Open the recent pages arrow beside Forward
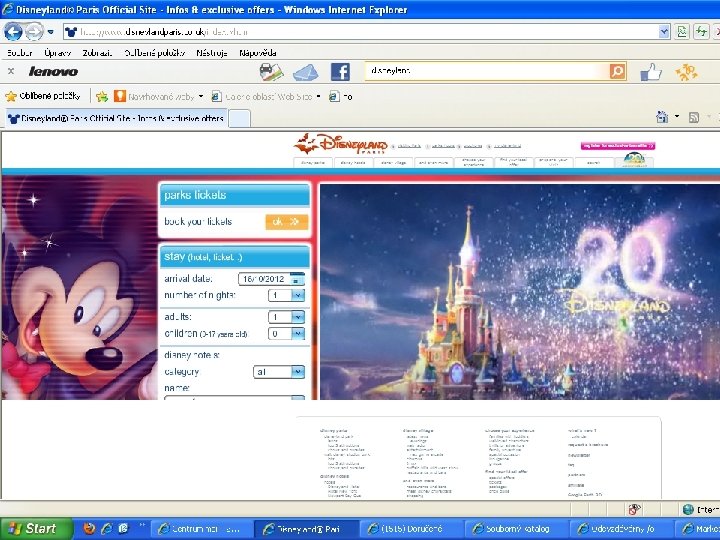 coord(51,32)
